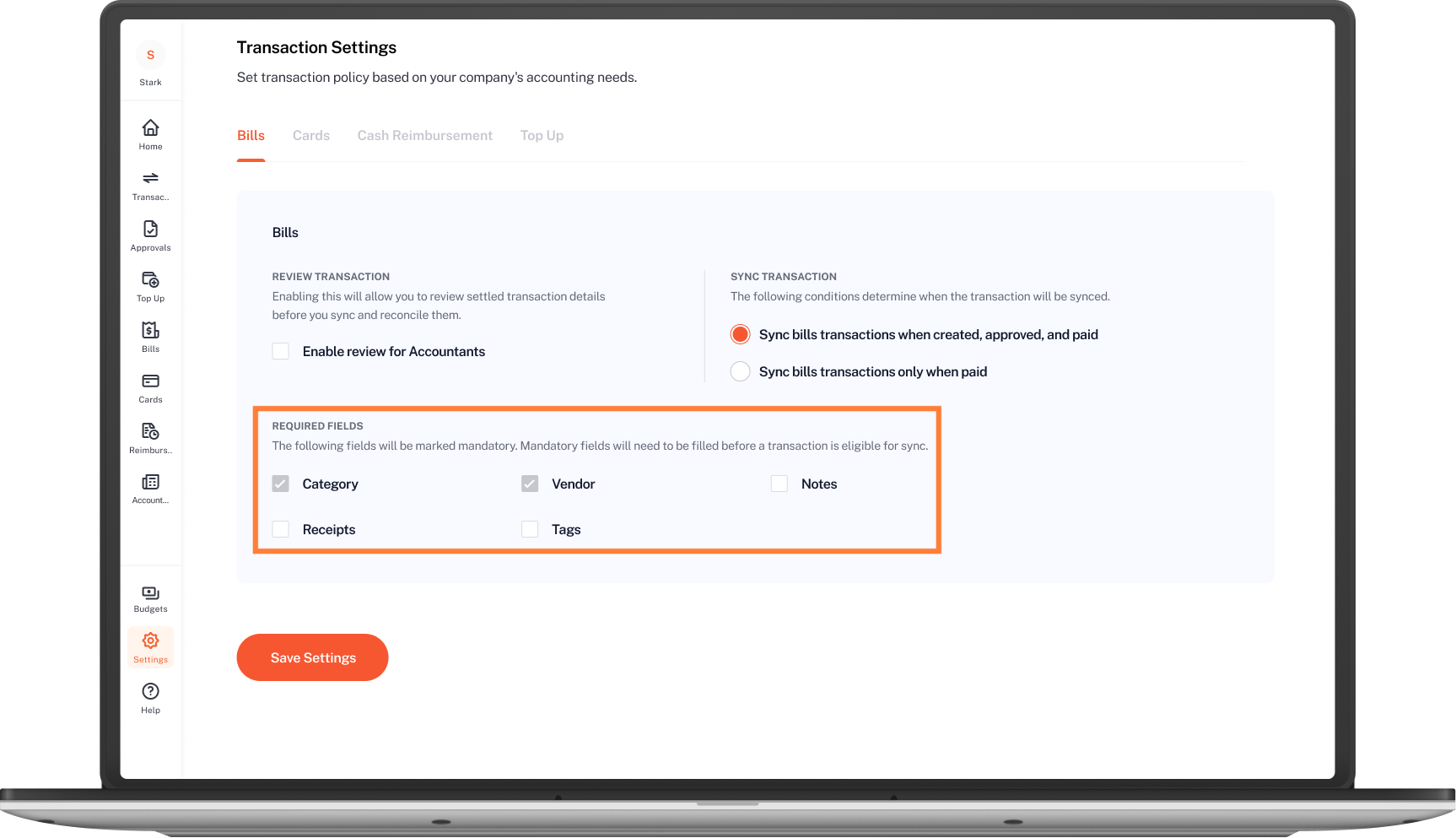Viewport: 1456px width, 838px height.
Task: Switch to the Cash Reimbursement tab
Action: click(424, 136)
